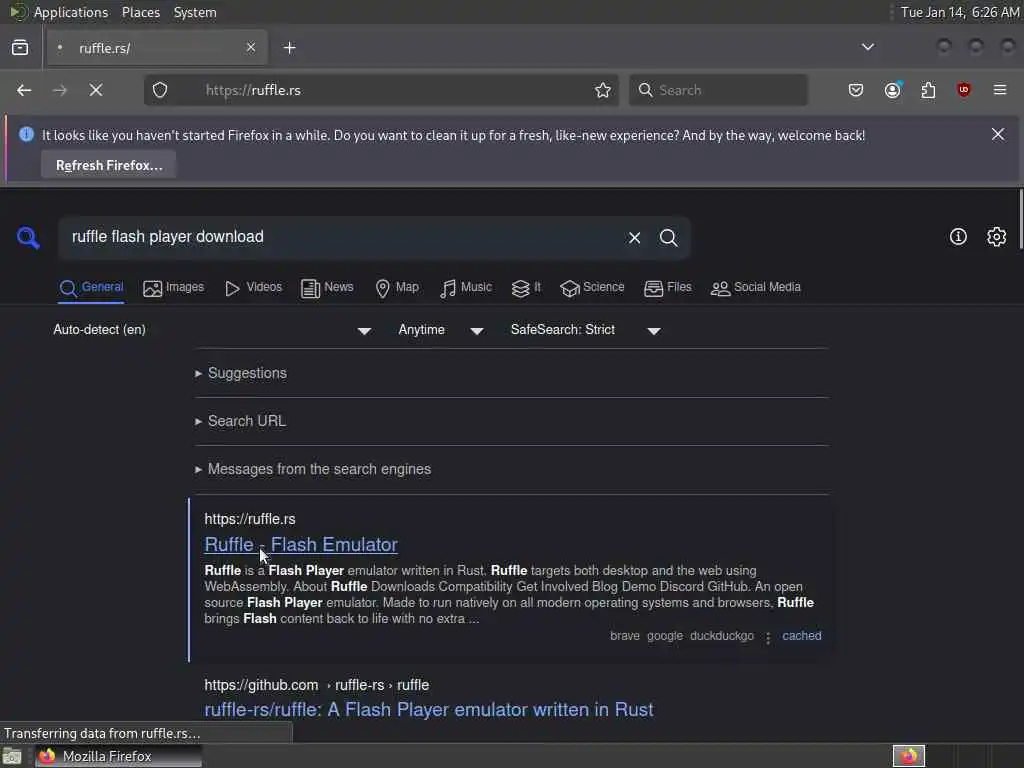1024x768 pixels.
Task: Switch to the Map category
Action: tap(397, 287)
